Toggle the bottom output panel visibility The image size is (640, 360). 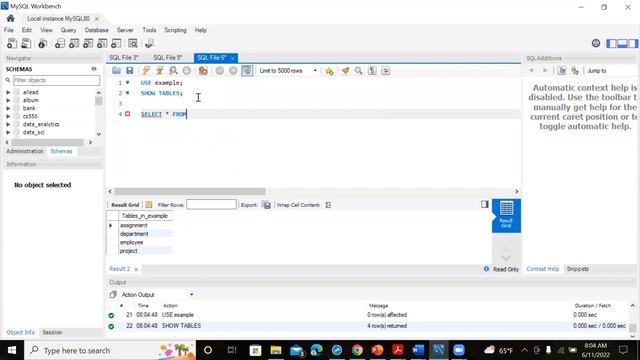point(622,43)
